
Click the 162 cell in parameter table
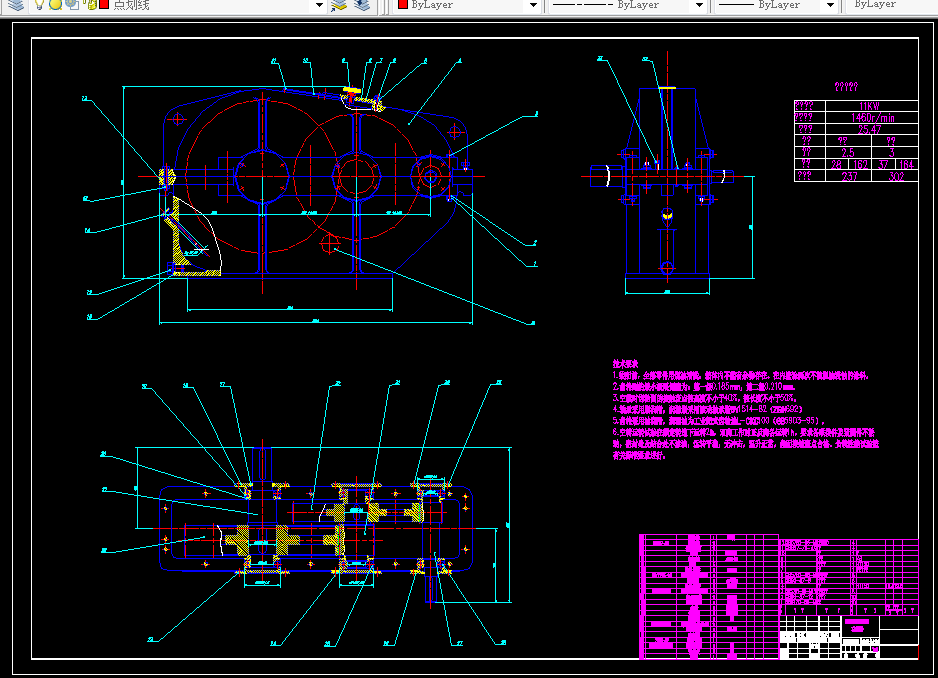tap(860, 164)
